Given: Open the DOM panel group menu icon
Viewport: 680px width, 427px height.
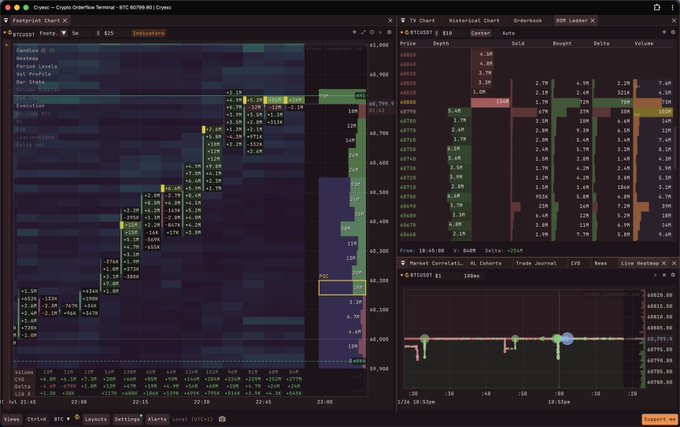Looking at the screenshot, I should pyautogui.click(x=403, y=20).
